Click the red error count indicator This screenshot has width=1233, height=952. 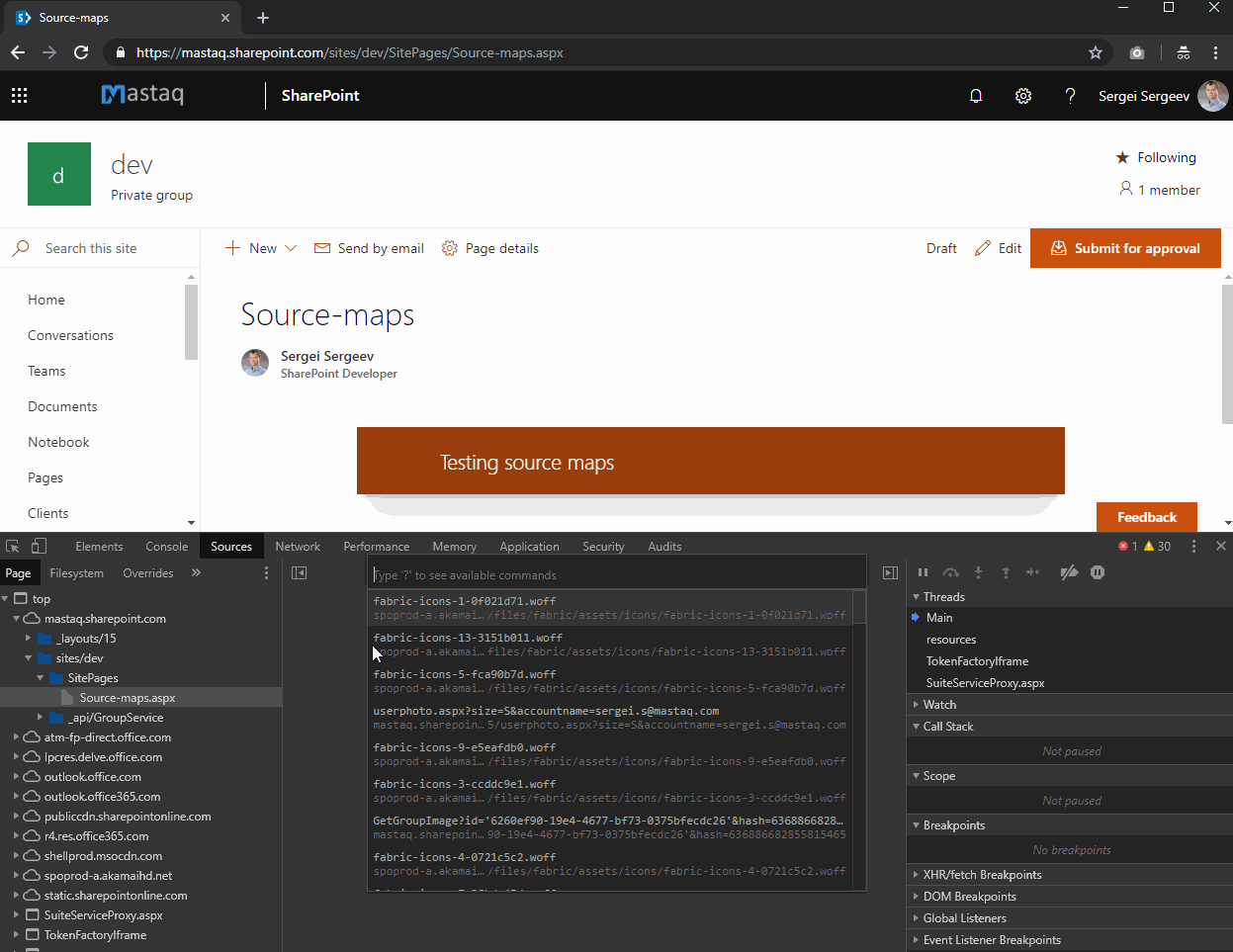tap(1127, 546)
